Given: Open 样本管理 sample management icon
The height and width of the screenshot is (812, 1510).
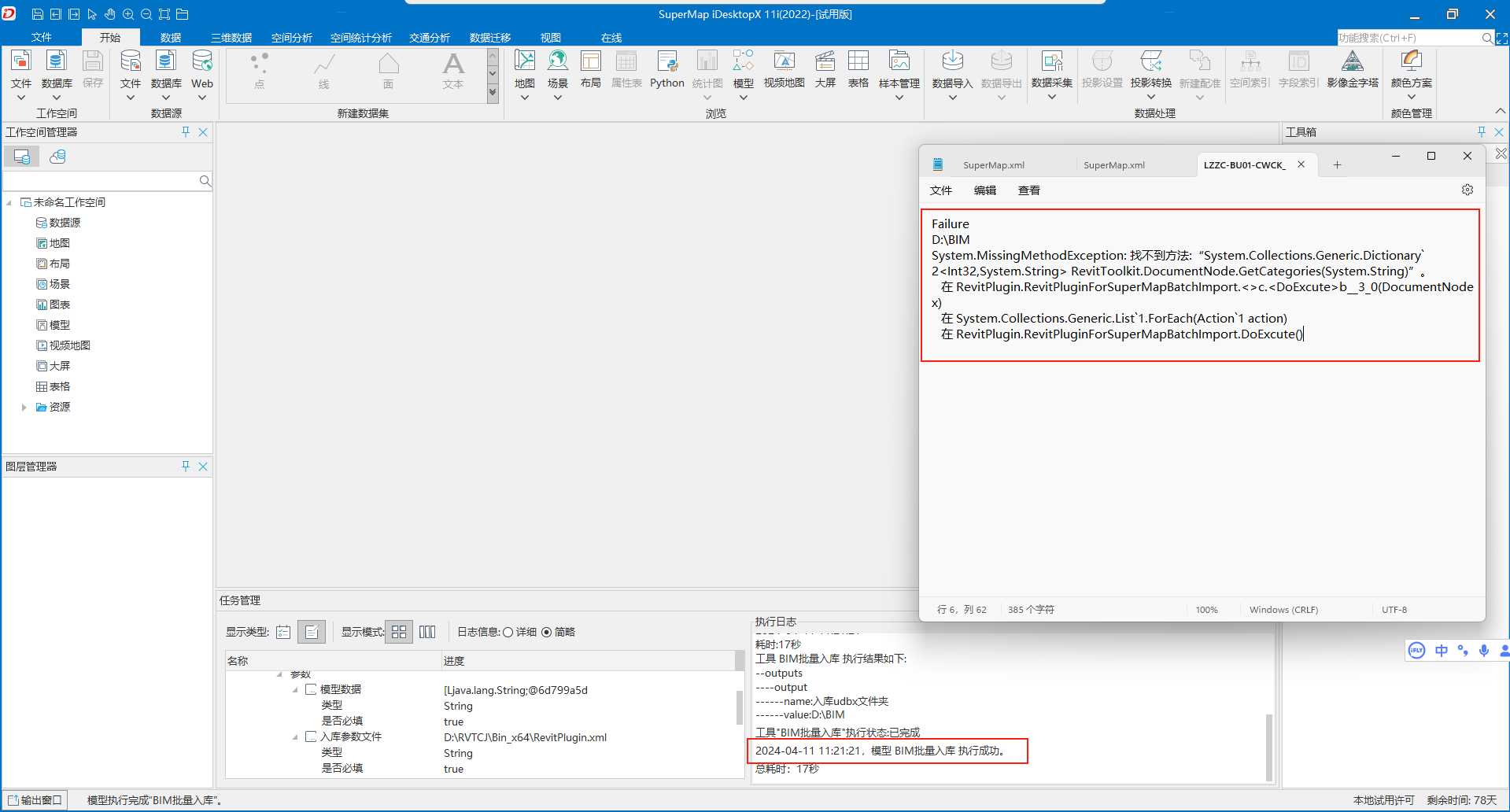Looking at the screenshot, I should [899, 61].
